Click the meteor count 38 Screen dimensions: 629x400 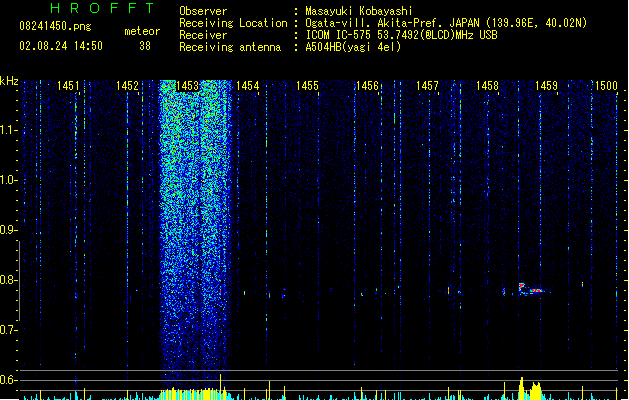(145, 46)
